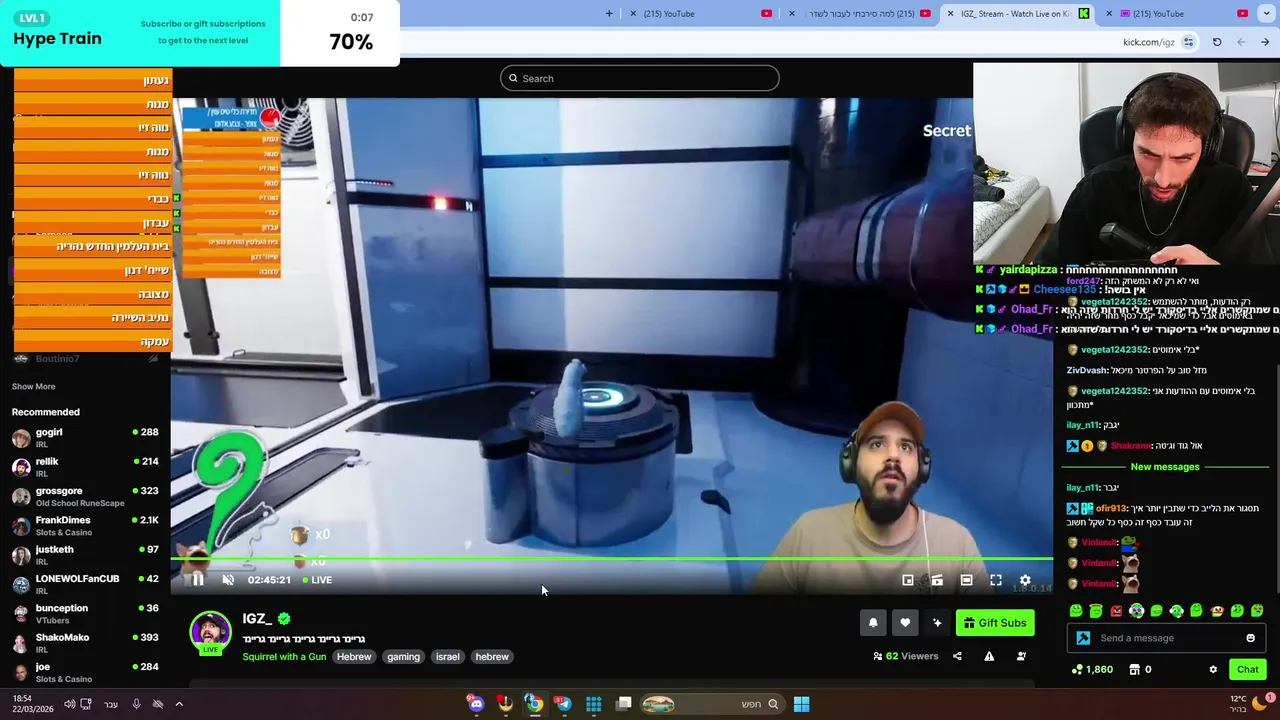Close the IGZ_ Stream tab

952,14
